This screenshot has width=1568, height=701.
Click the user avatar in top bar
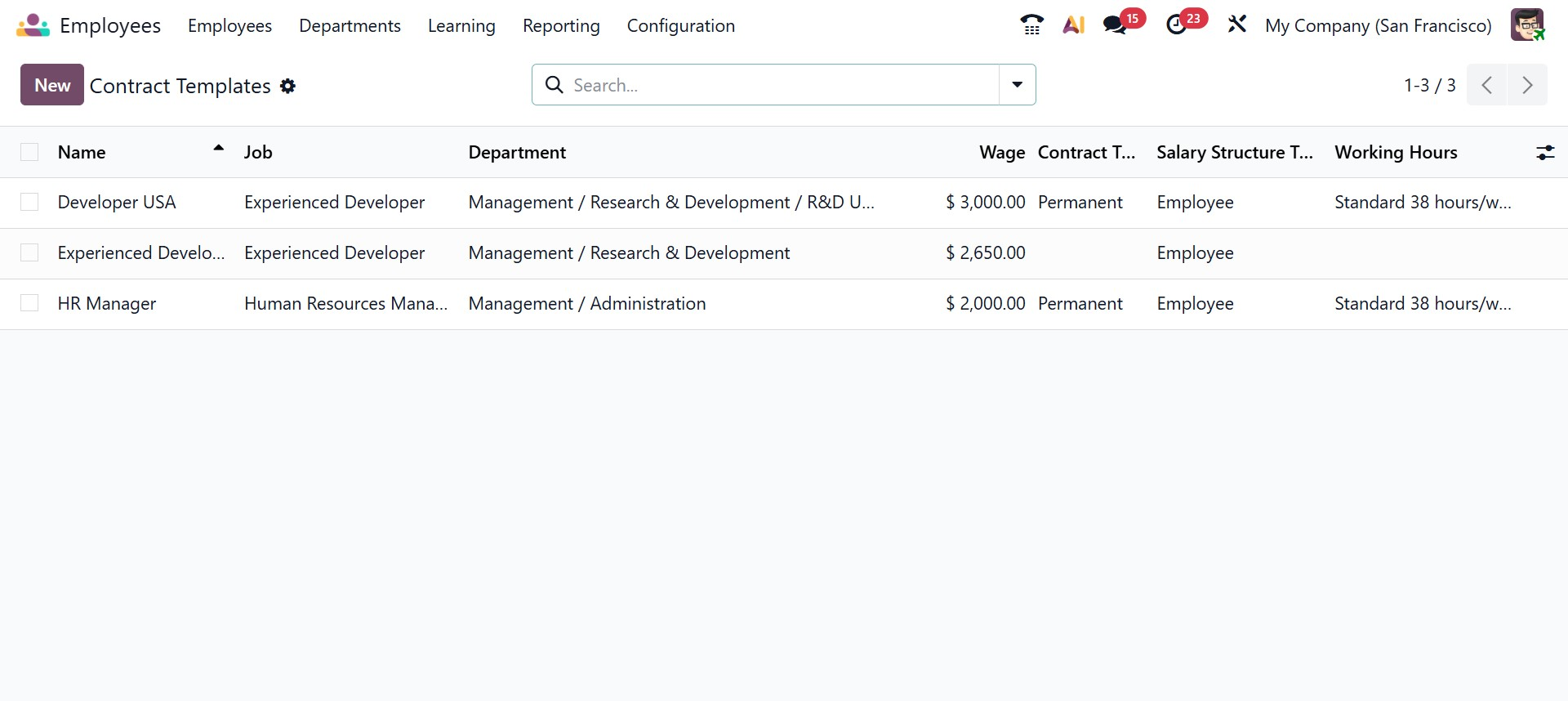pos(1526,25)
